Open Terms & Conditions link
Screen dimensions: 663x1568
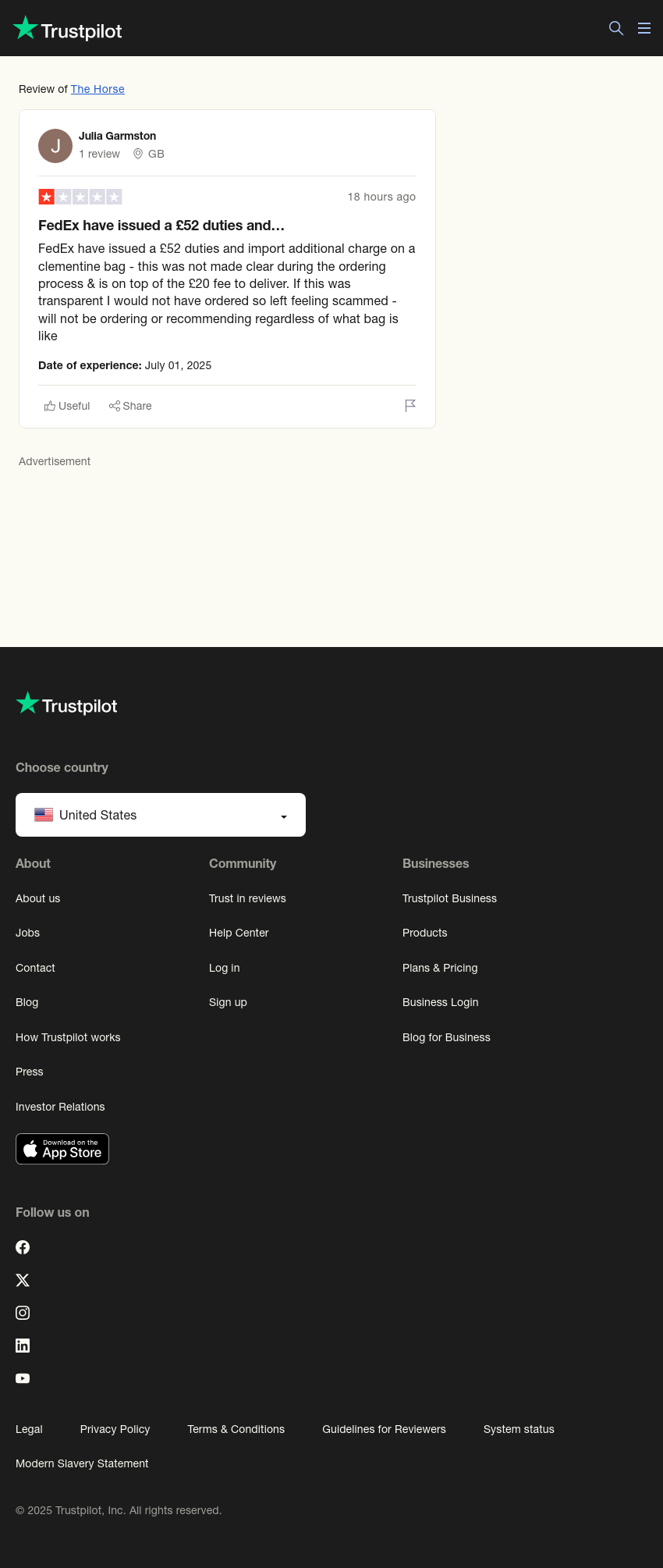[x=236, y=1429]
